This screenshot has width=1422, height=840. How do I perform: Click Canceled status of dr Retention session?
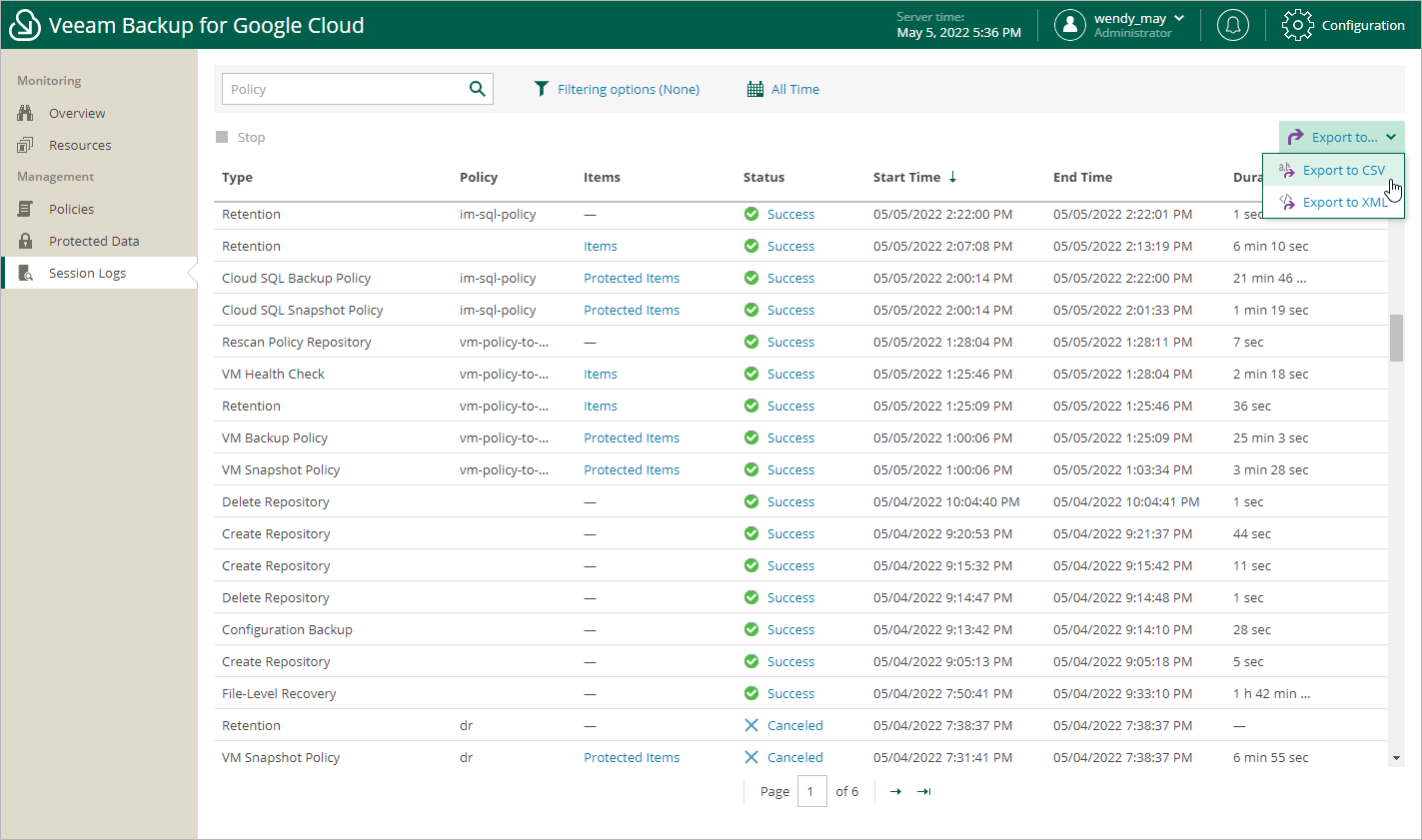[x=794, y=725]
